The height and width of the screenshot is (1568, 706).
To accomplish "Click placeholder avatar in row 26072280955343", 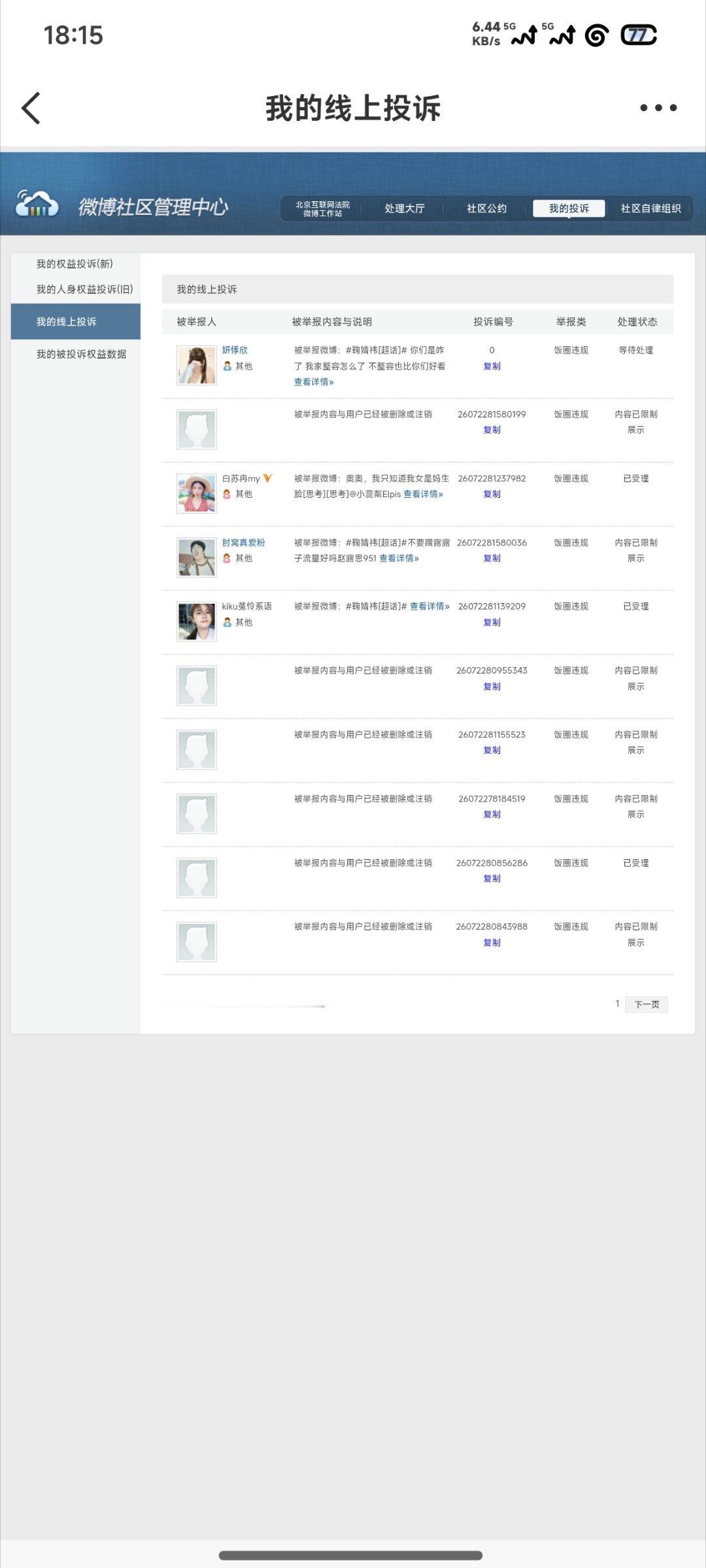I will click(x=197, y=685).
